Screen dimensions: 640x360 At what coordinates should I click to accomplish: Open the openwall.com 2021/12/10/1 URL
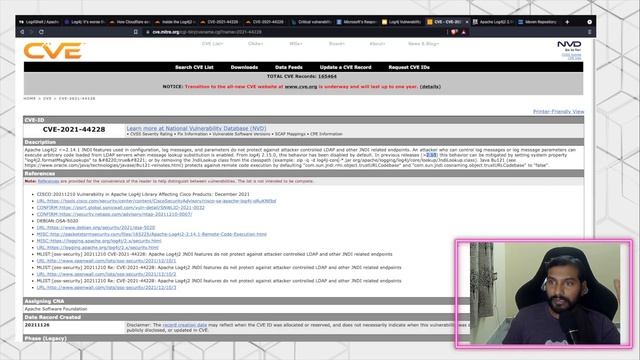click(x=107, y=260)
